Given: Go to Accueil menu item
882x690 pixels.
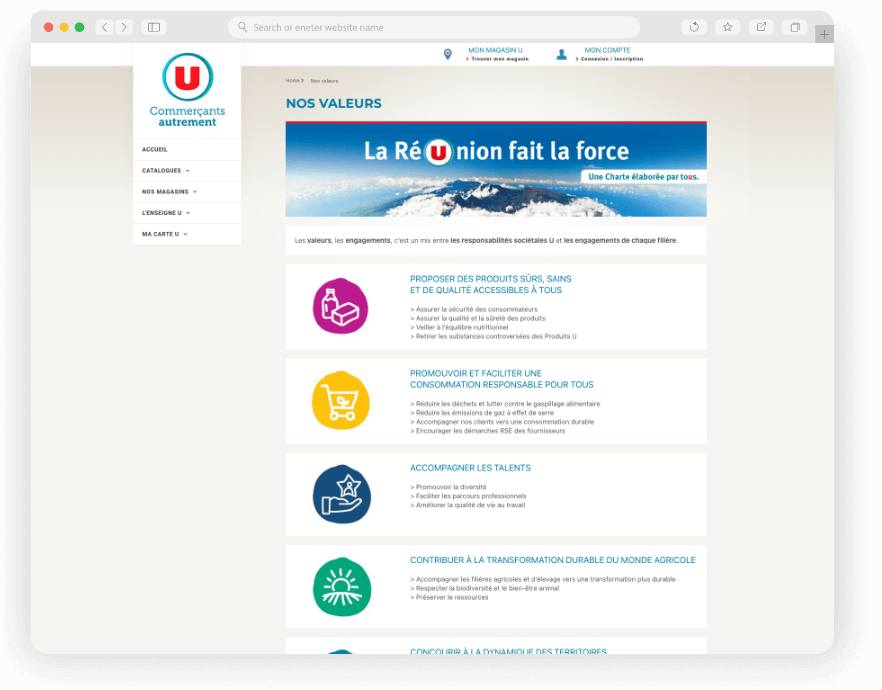Looking at the screenshot, I should pos(155,150).
